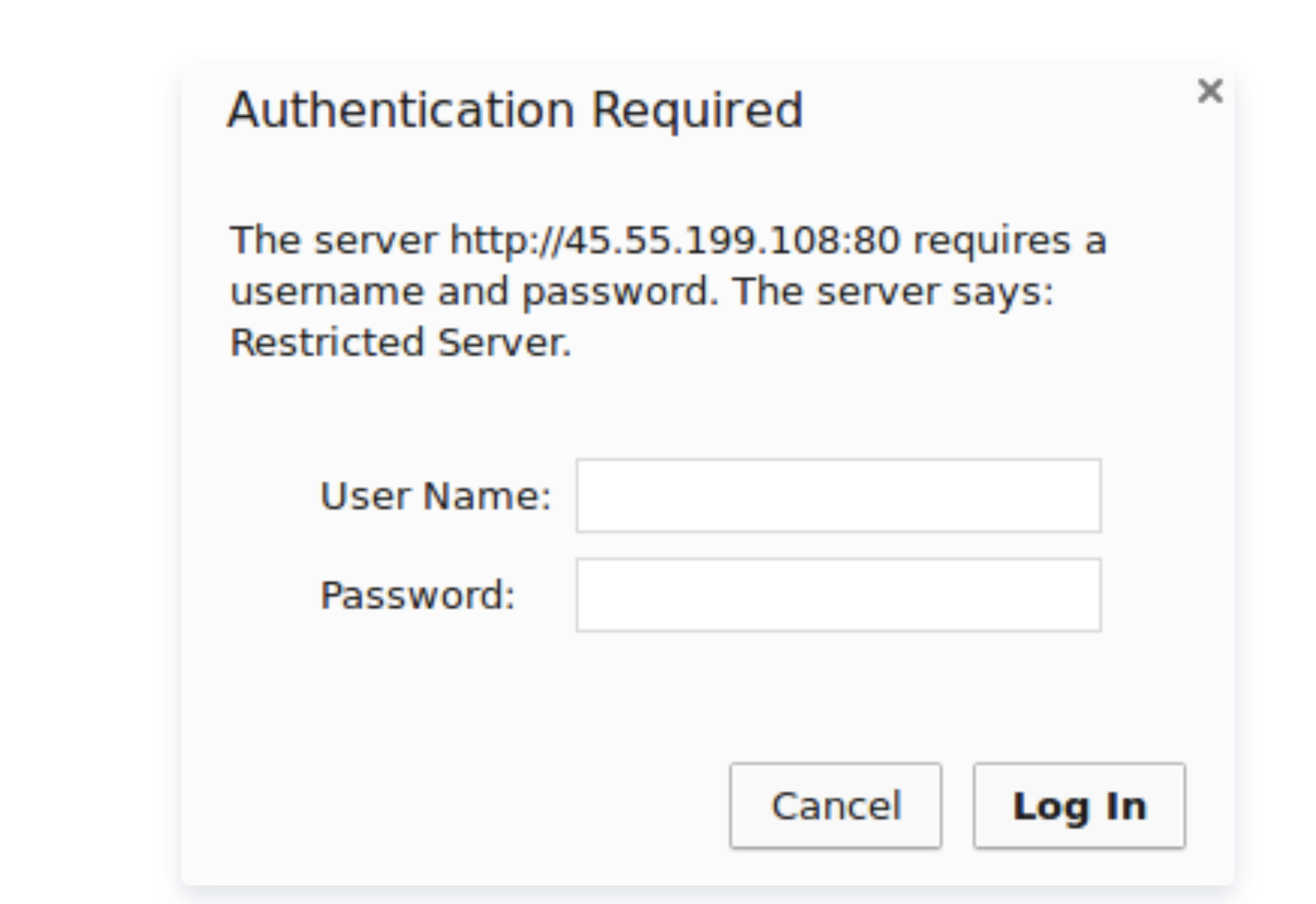Activate the field beside 'Password:'
This screenshot has height=904, width=1316.
pos(838,595)
